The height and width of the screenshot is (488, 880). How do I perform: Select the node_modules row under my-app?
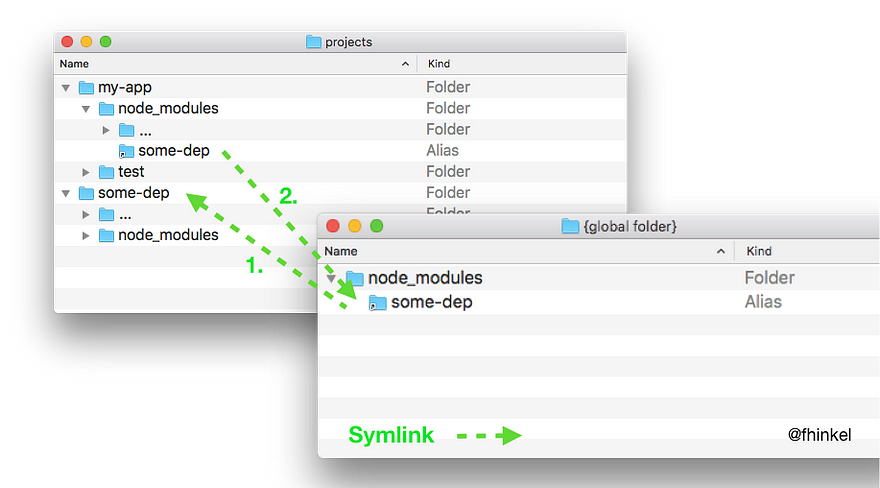[x=340, y=108]
